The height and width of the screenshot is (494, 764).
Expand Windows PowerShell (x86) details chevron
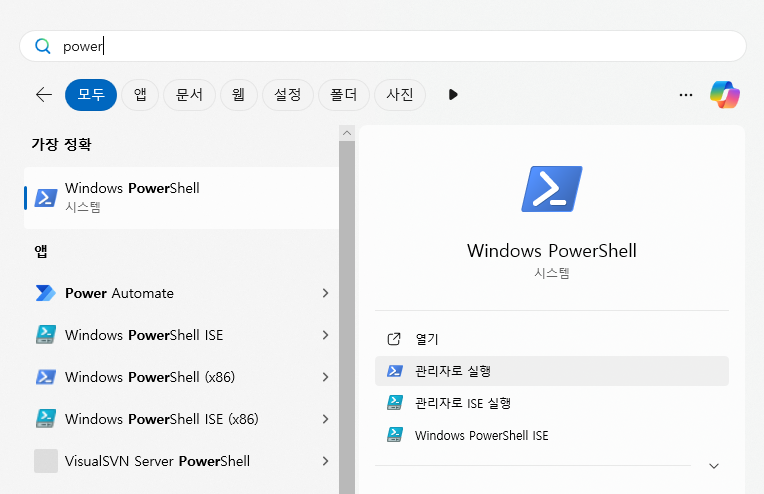click(x=325, y=377)
